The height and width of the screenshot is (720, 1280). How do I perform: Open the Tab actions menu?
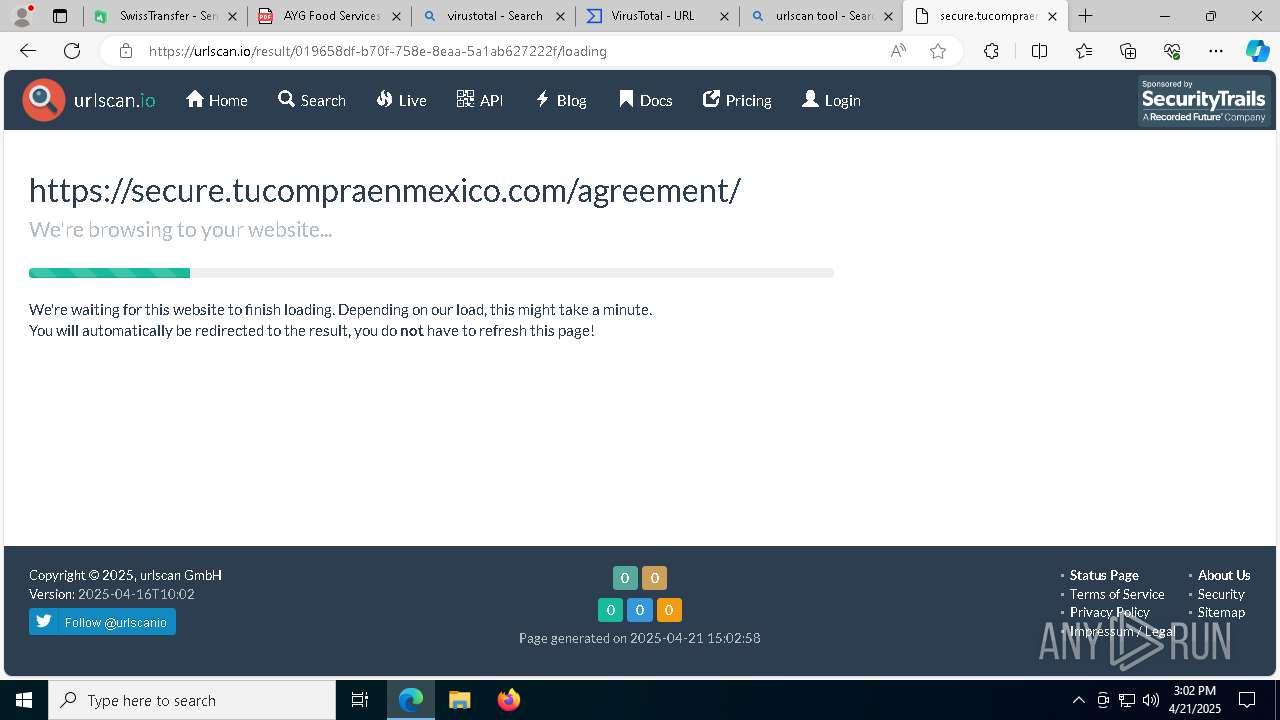(x=60, y=16)
